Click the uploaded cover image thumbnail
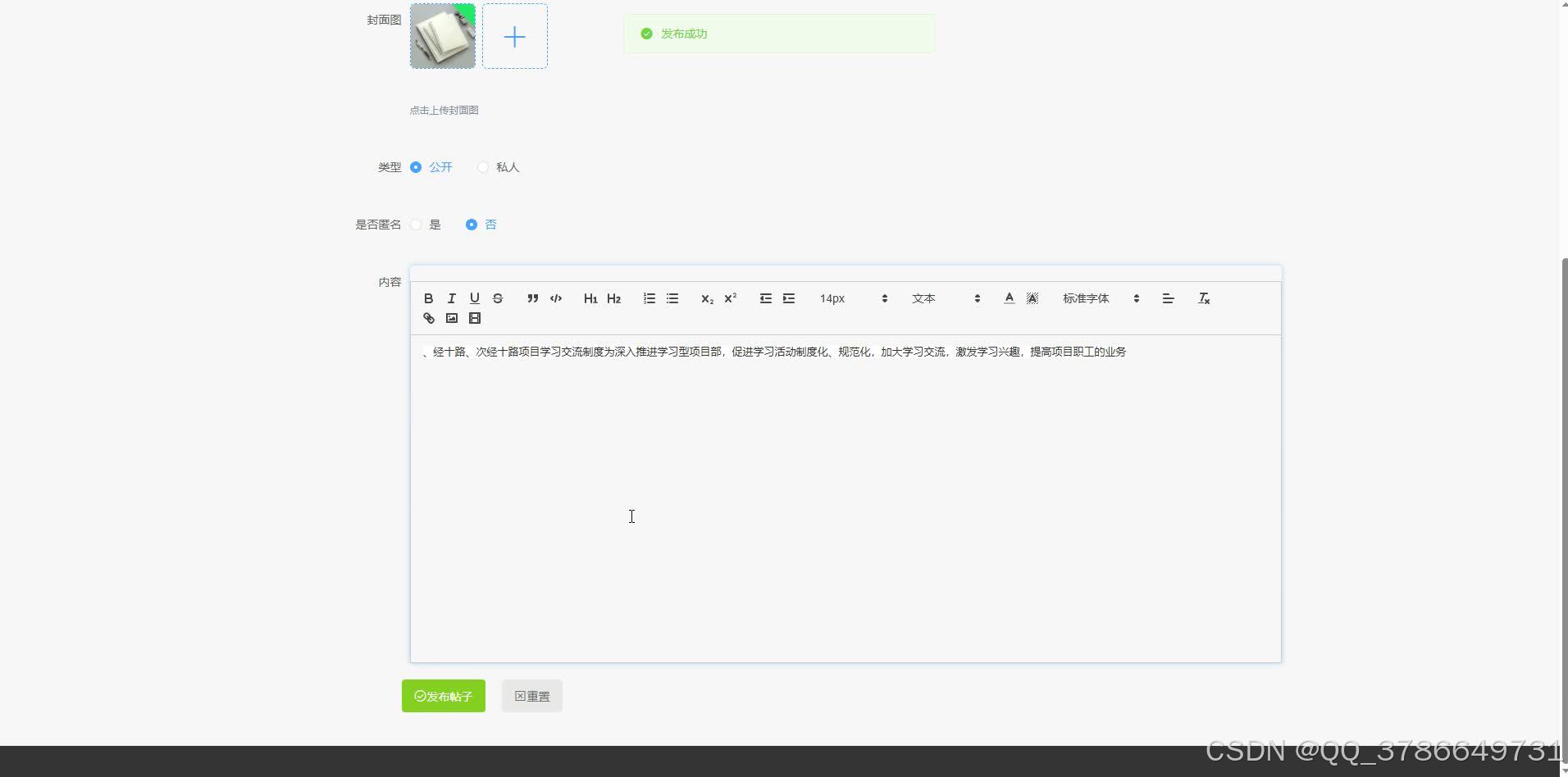 click(443, 36)
